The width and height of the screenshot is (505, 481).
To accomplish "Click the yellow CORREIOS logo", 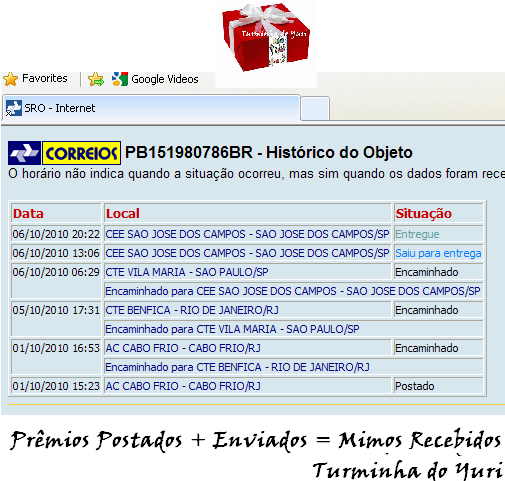I will click(81, 153).
